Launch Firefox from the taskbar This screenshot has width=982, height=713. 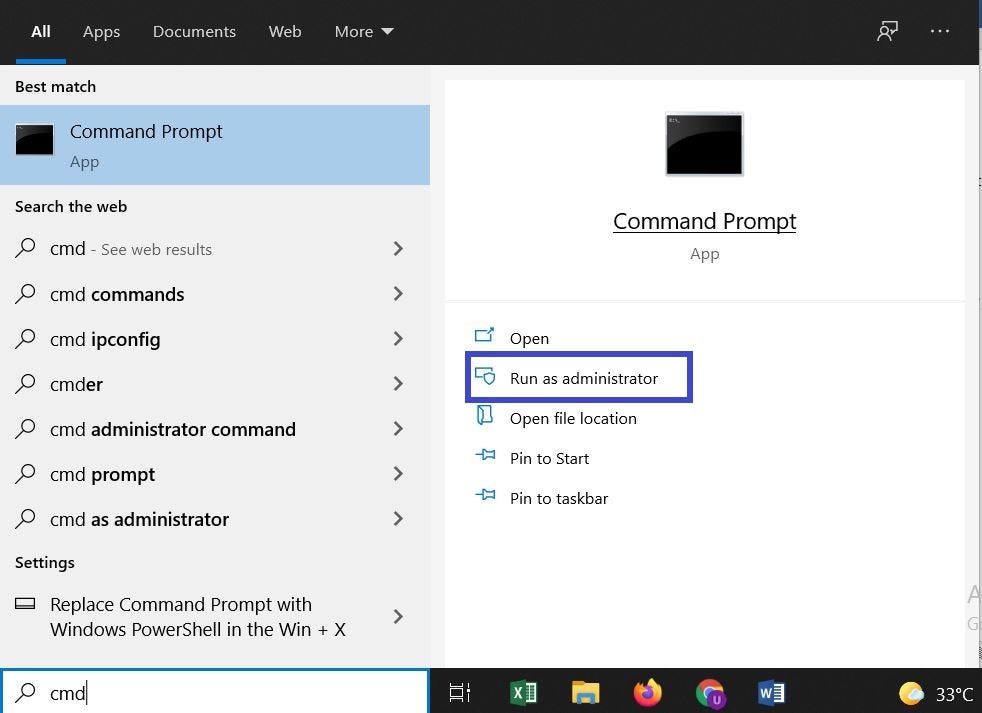click(648, 693)
